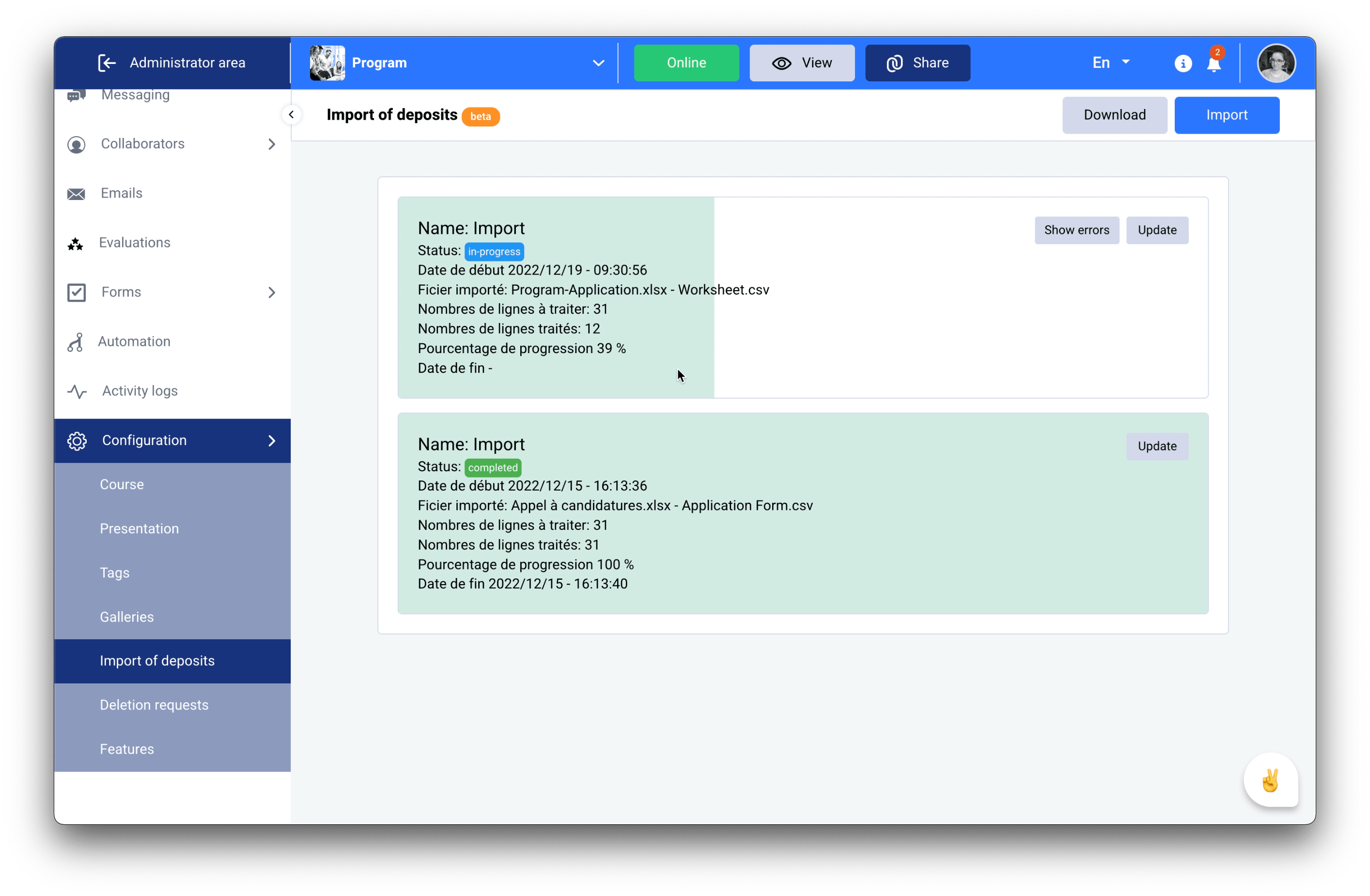Click the 39 % progress bar card

(803, 297)
